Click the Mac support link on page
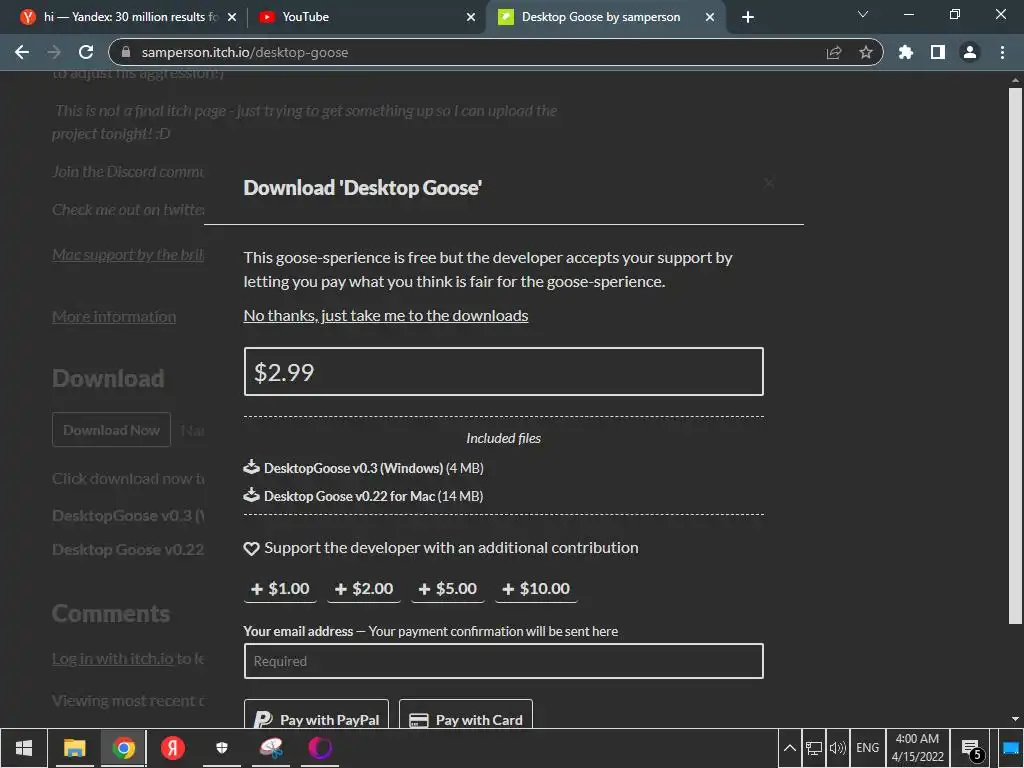The width and height of the screenshot is (1024, 768). coord(128,255)
